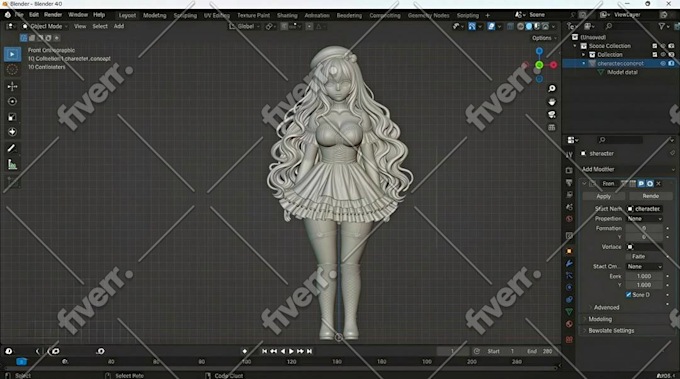Play the animation forward
Screen dimensions: 680x379
coord(291,351)
